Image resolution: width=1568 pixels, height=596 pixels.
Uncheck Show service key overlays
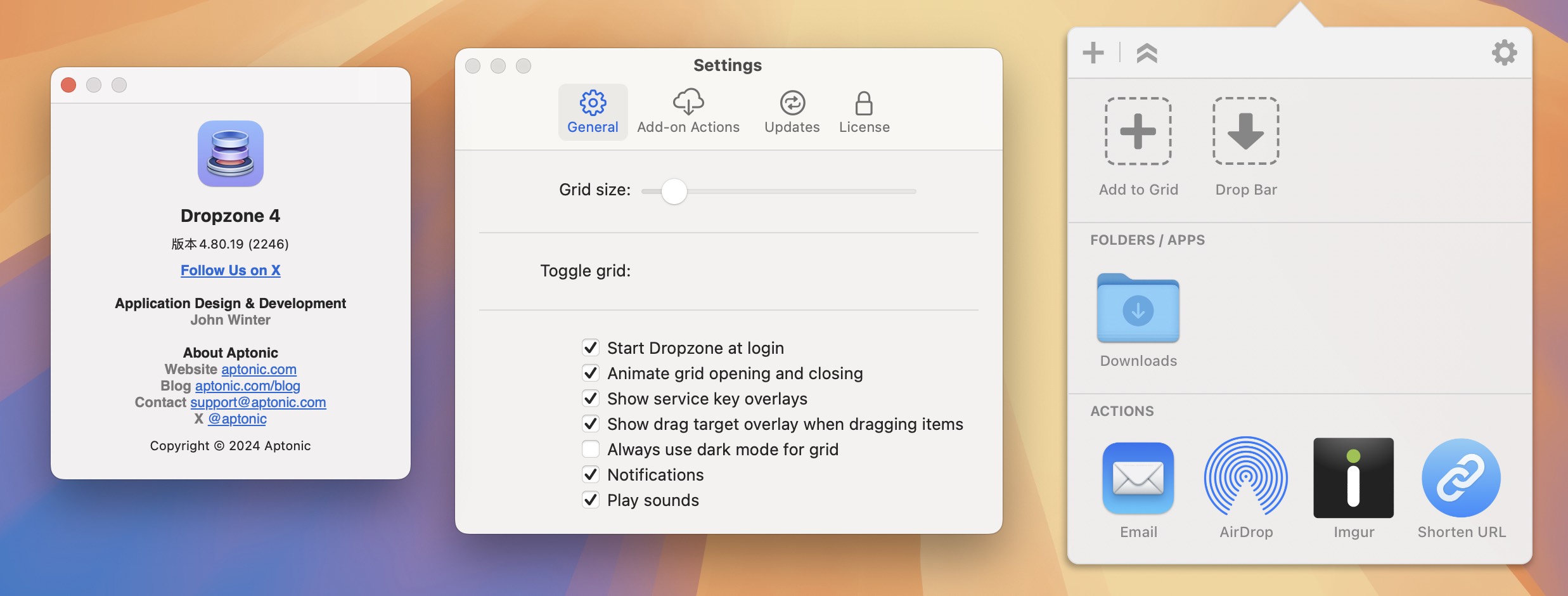[591, 398]
